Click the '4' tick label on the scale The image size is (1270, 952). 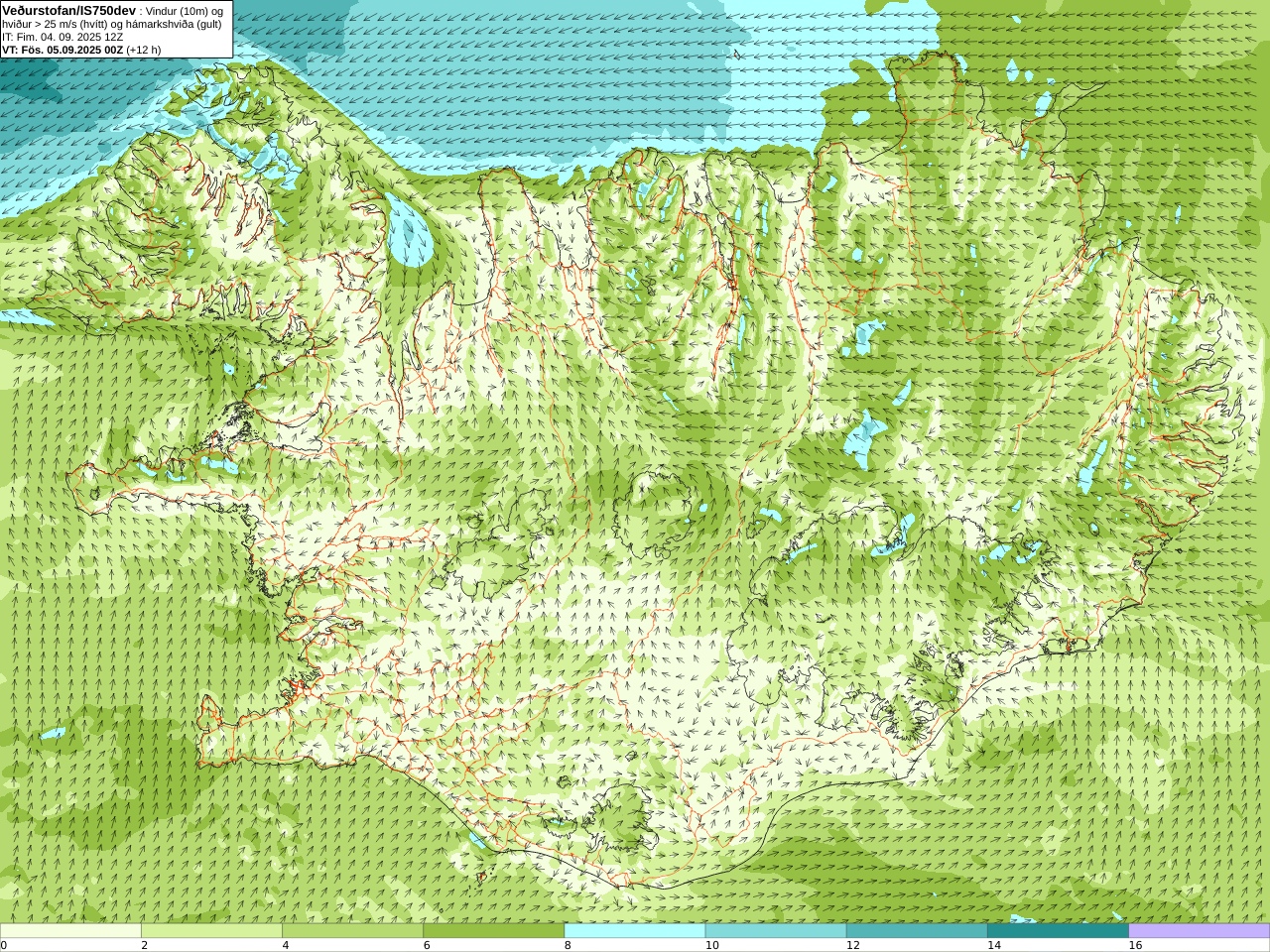pyautogui.click(x=286, y=945)
